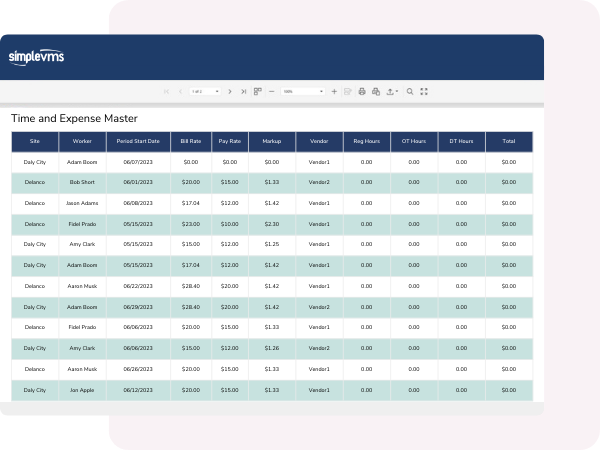The image size is (600, 450).
Task: Jump to the last report page
Action: point(244,91)
